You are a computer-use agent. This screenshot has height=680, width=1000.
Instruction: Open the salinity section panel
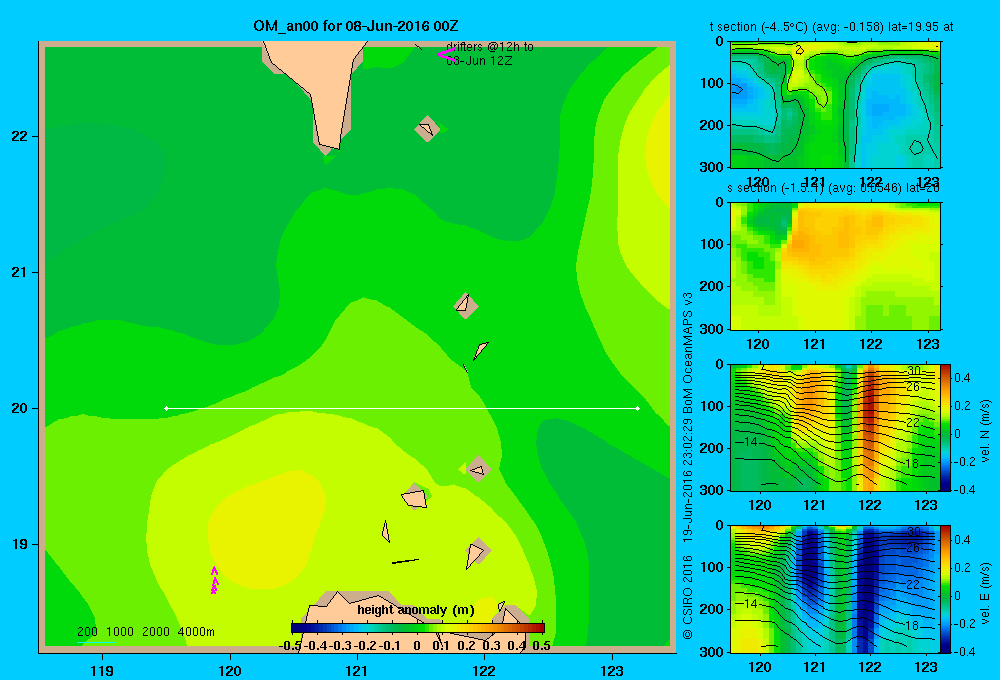pyautogui.click(x=835, y=266)
